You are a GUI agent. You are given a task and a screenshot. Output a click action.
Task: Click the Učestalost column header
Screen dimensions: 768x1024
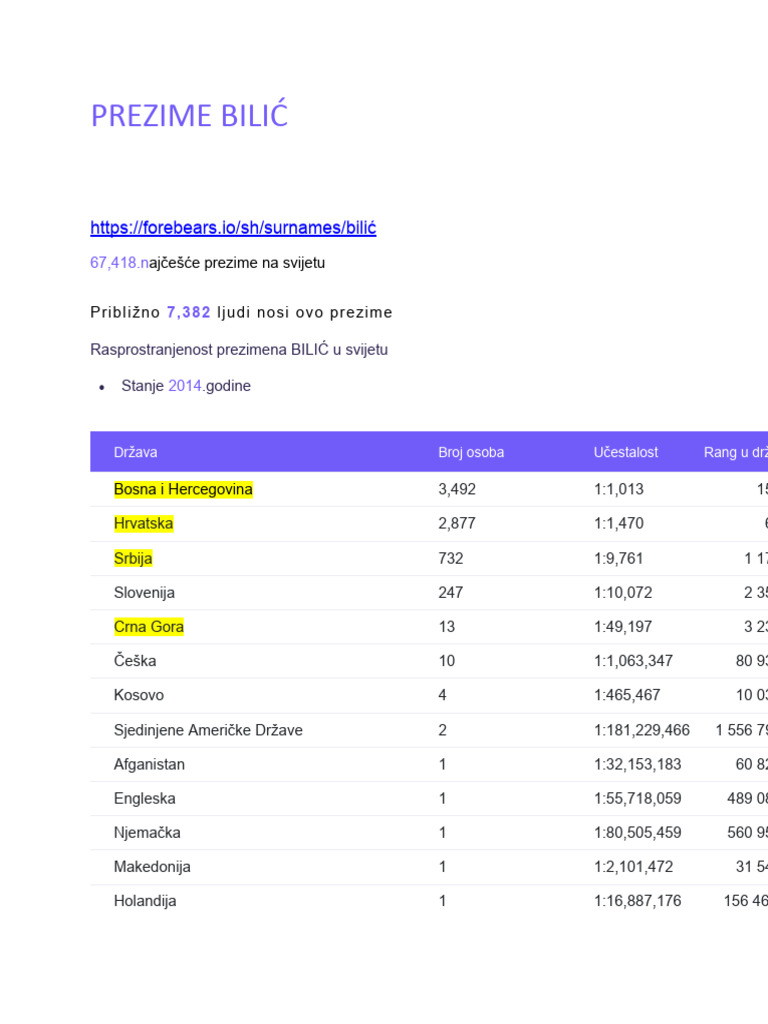click(626, 452)
